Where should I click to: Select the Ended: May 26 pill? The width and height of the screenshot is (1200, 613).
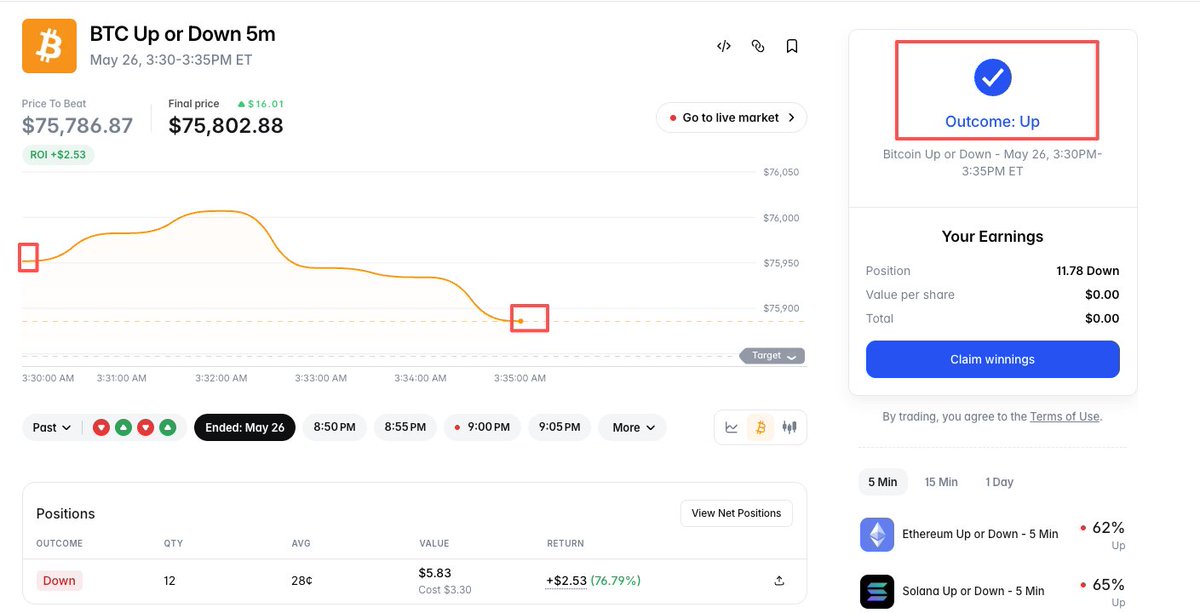(245, 427)
